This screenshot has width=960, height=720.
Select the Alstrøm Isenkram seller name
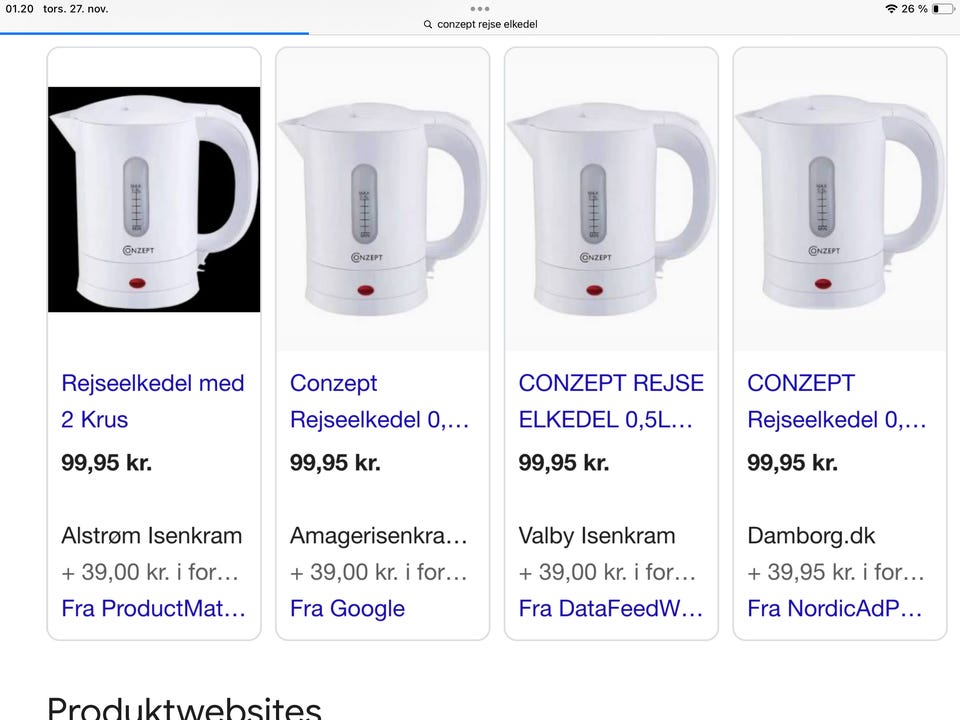[152, 536]
